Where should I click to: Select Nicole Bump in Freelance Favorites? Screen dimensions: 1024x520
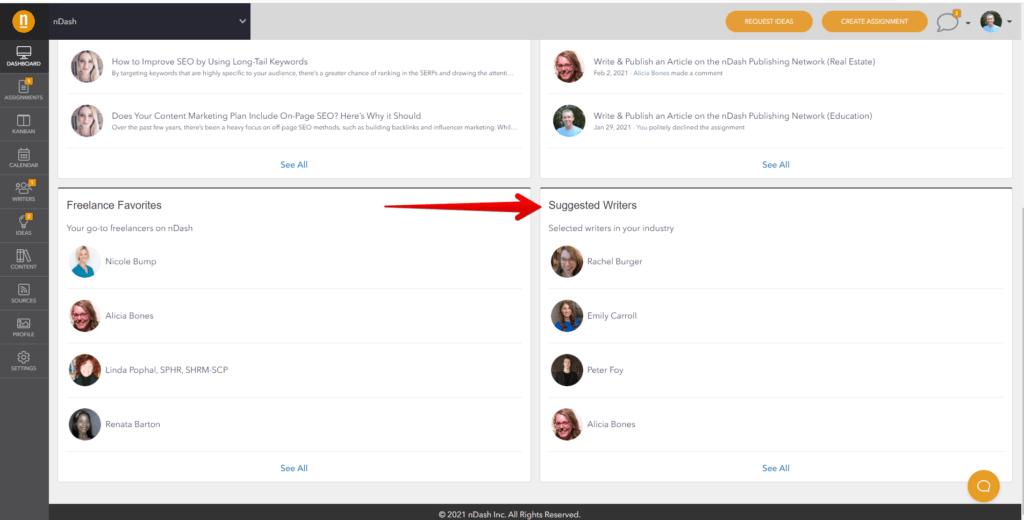(x=131, y=261)
